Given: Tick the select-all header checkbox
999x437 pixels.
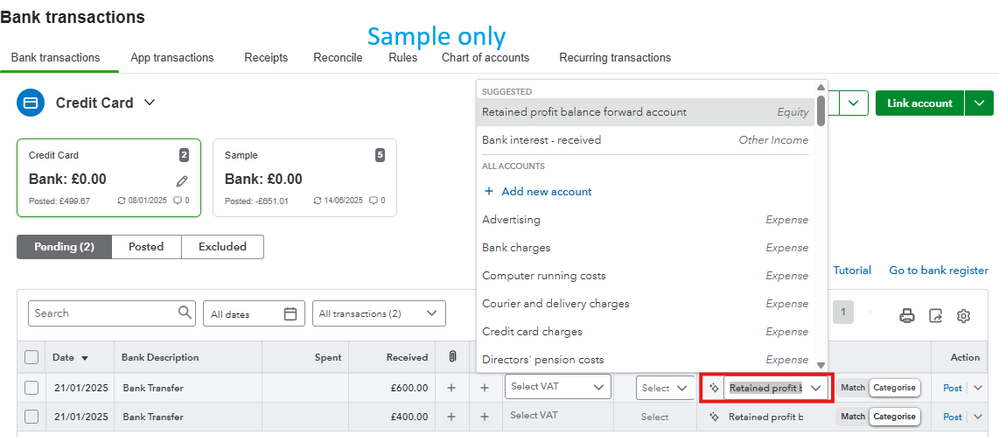Looking at the screenshot, I should 32,357.
